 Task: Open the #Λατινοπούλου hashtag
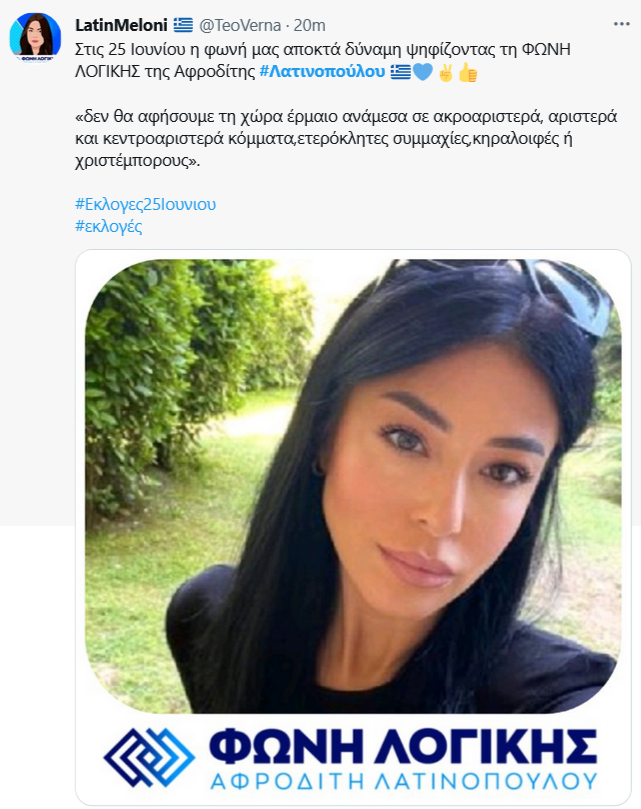pyautogui.click(x=322, y=71)
